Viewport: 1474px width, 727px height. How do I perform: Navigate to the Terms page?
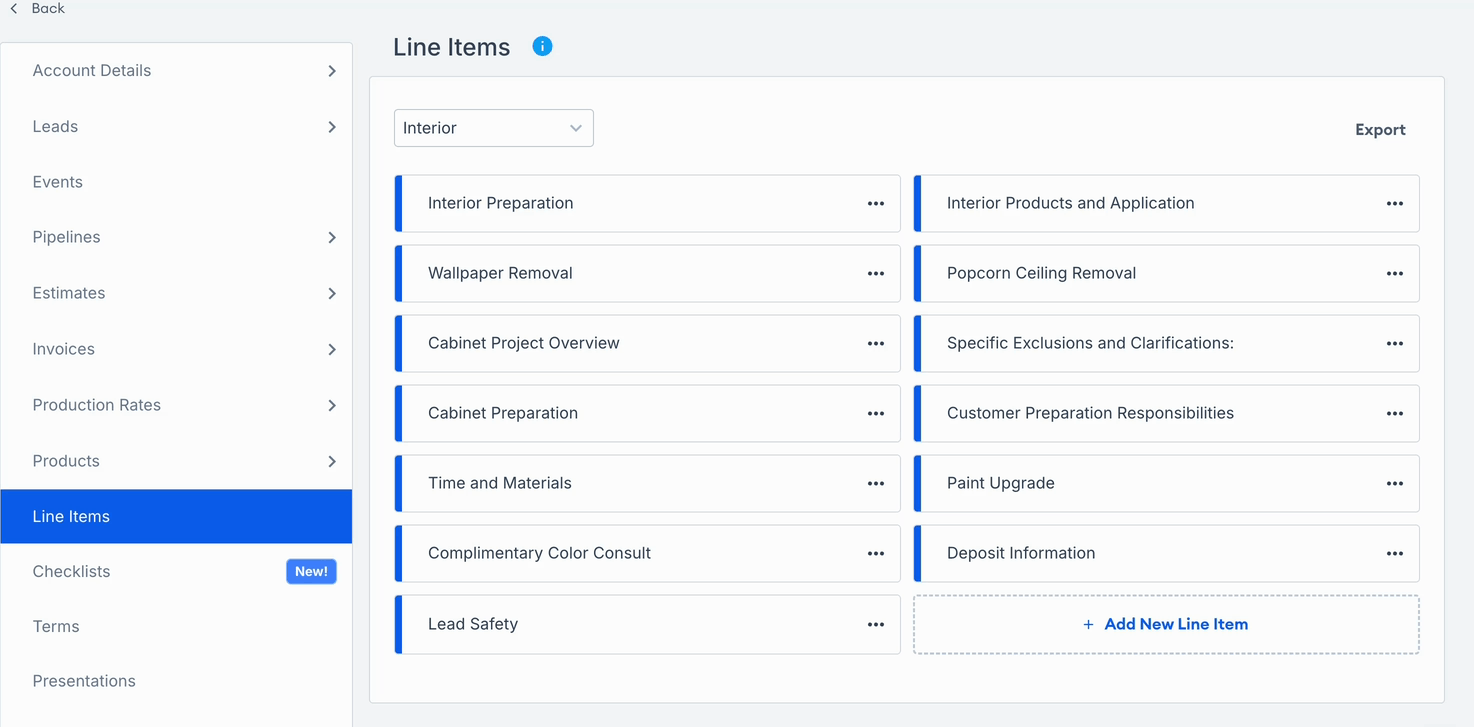(177, 626)
